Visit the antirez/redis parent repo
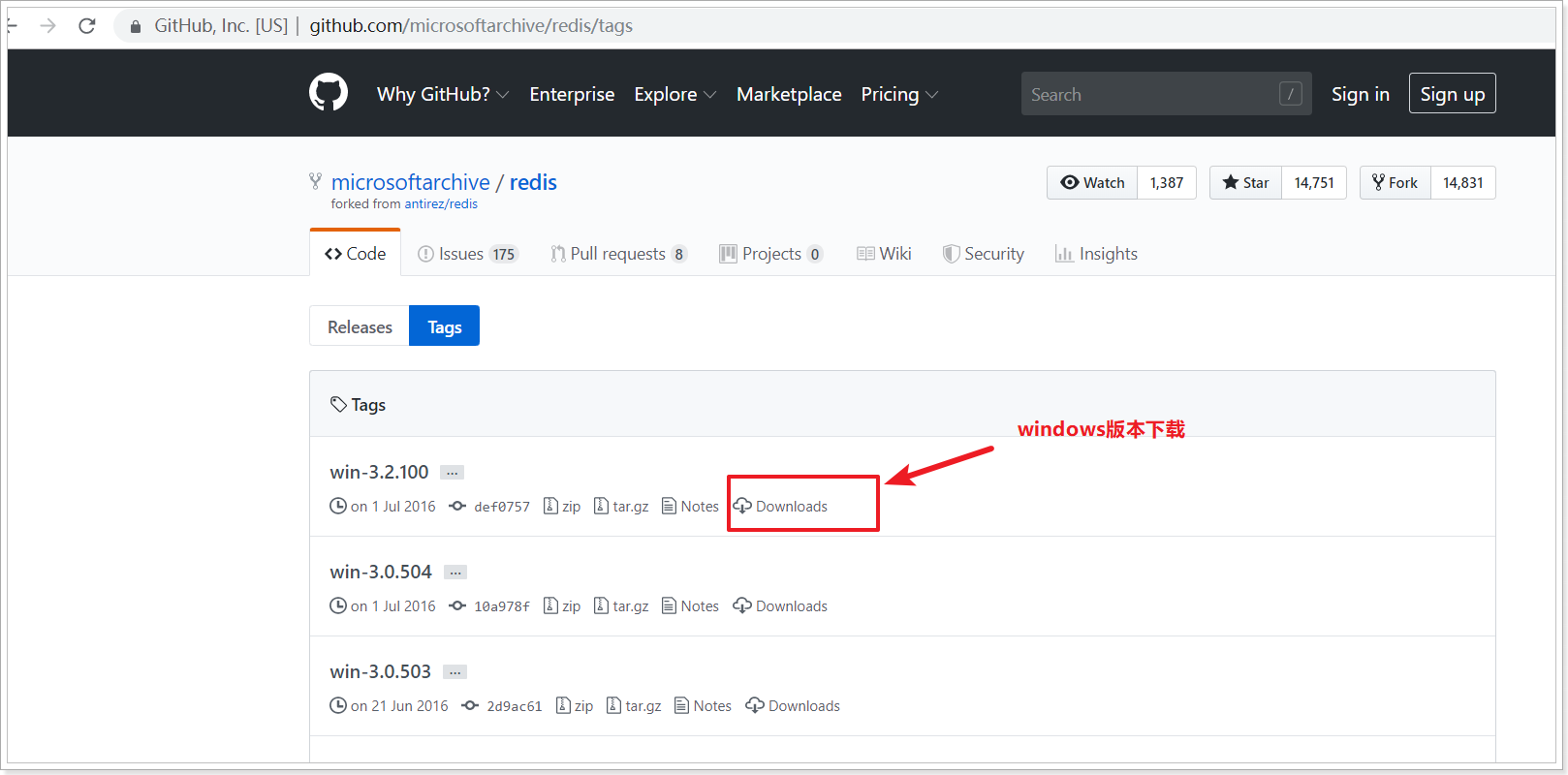Screen dimensions: 1568x775 pos(441,204)
